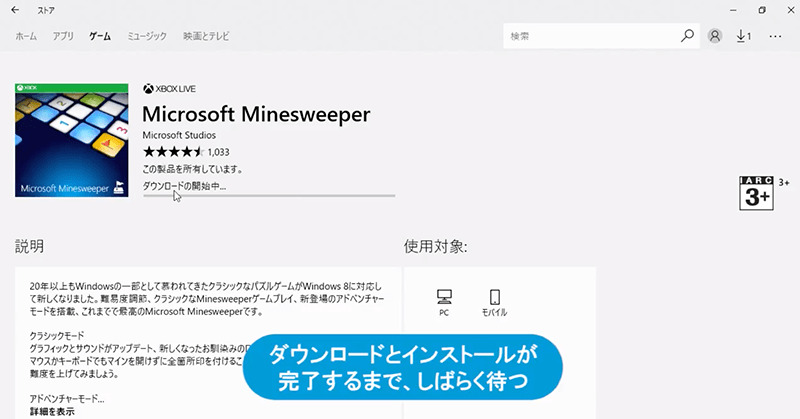Go back with the arrow icon

tap(15, 10)
